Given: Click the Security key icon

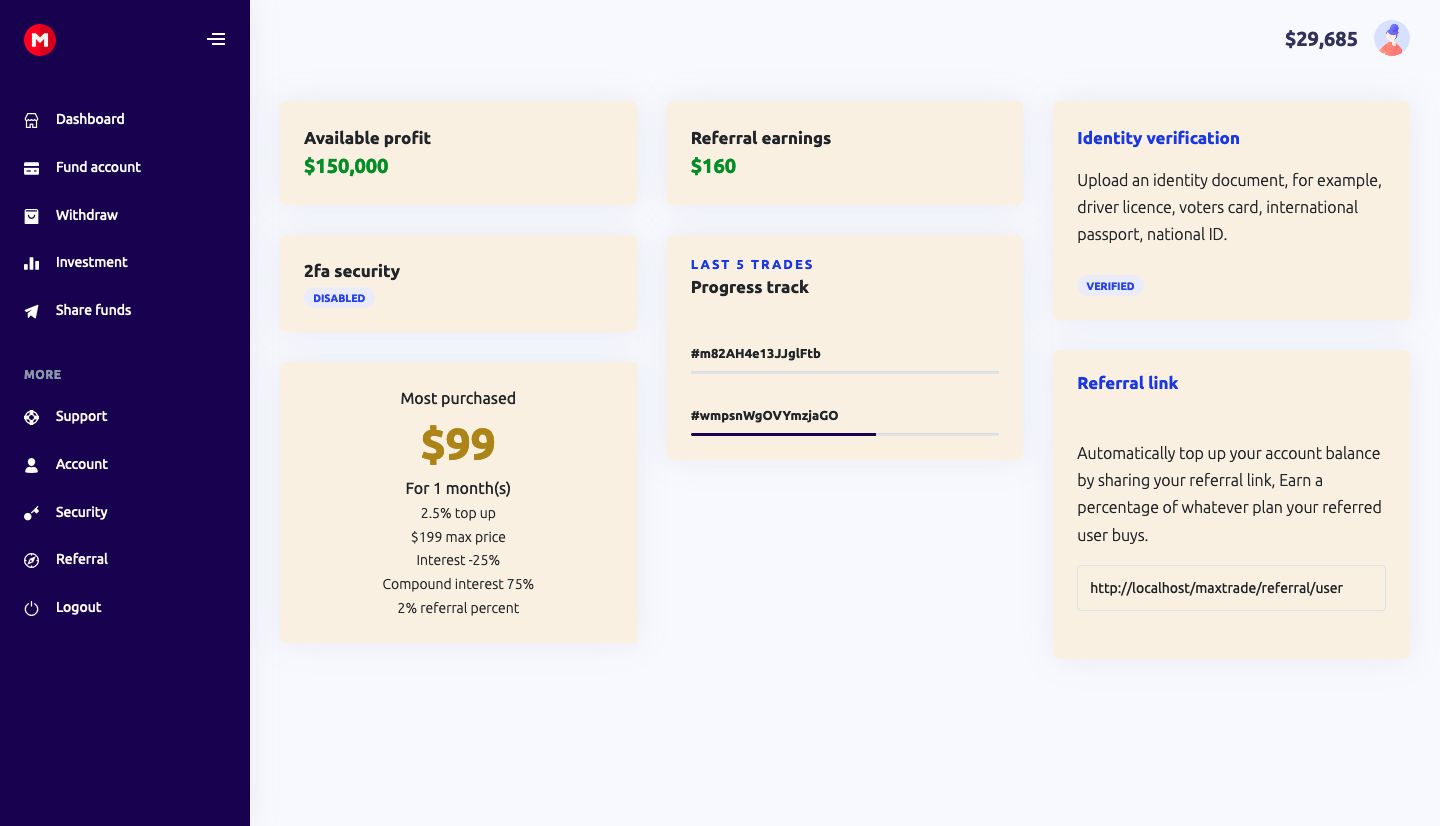Looking at the screenshot, I should (x=32, y=513).
